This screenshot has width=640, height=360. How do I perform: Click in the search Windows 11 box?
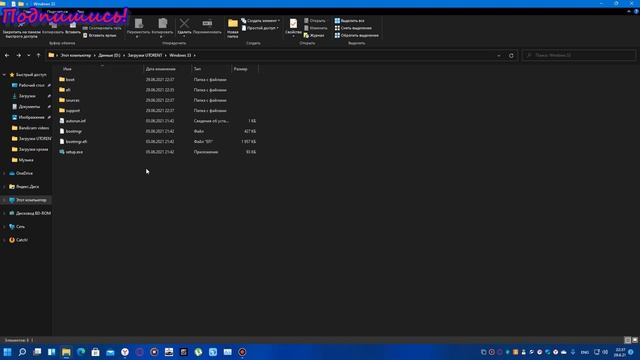[x=579, y=55]
